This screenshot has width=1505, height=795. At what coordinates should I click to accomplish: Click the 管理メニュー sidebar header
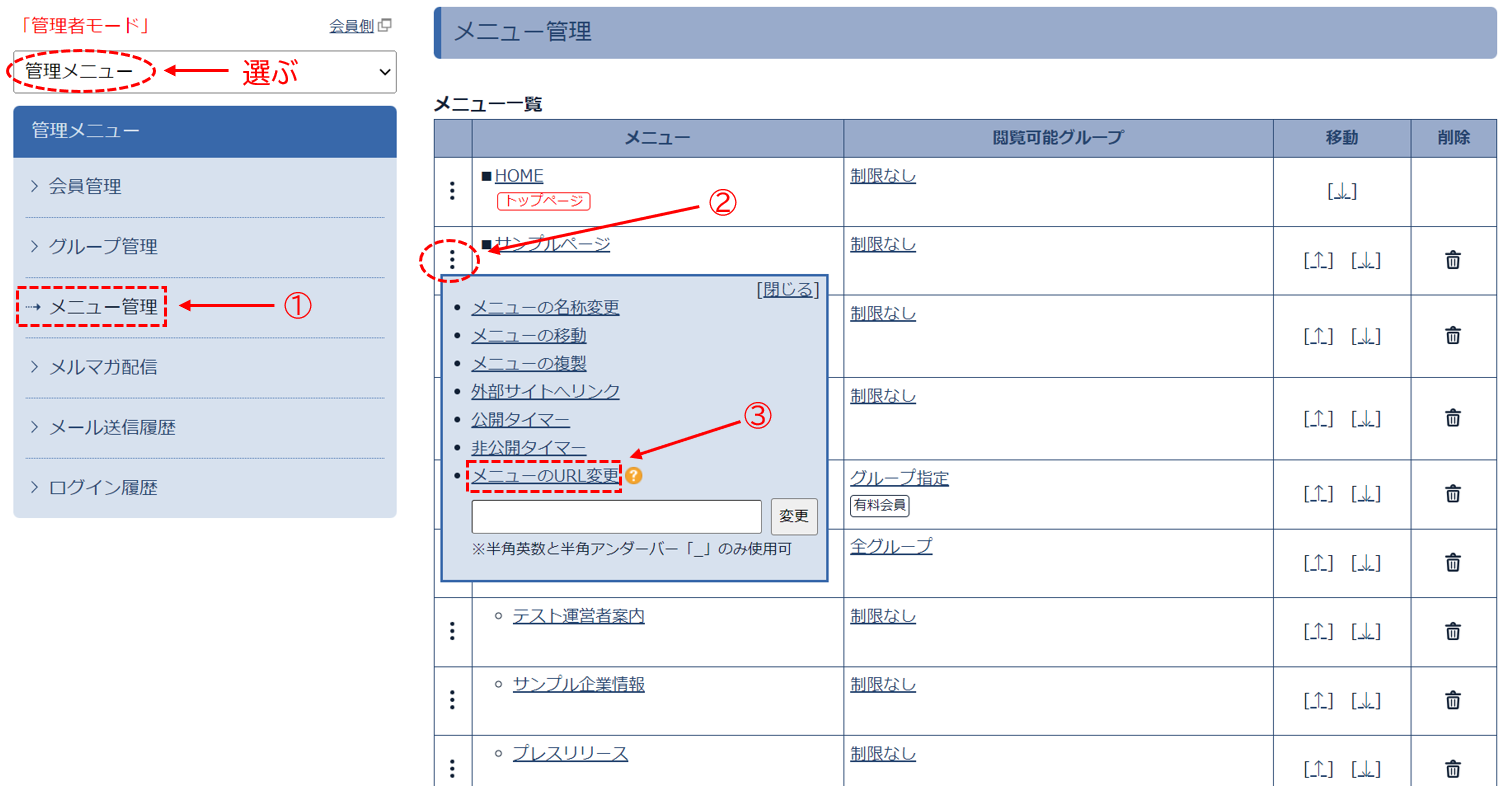point(205,131)
